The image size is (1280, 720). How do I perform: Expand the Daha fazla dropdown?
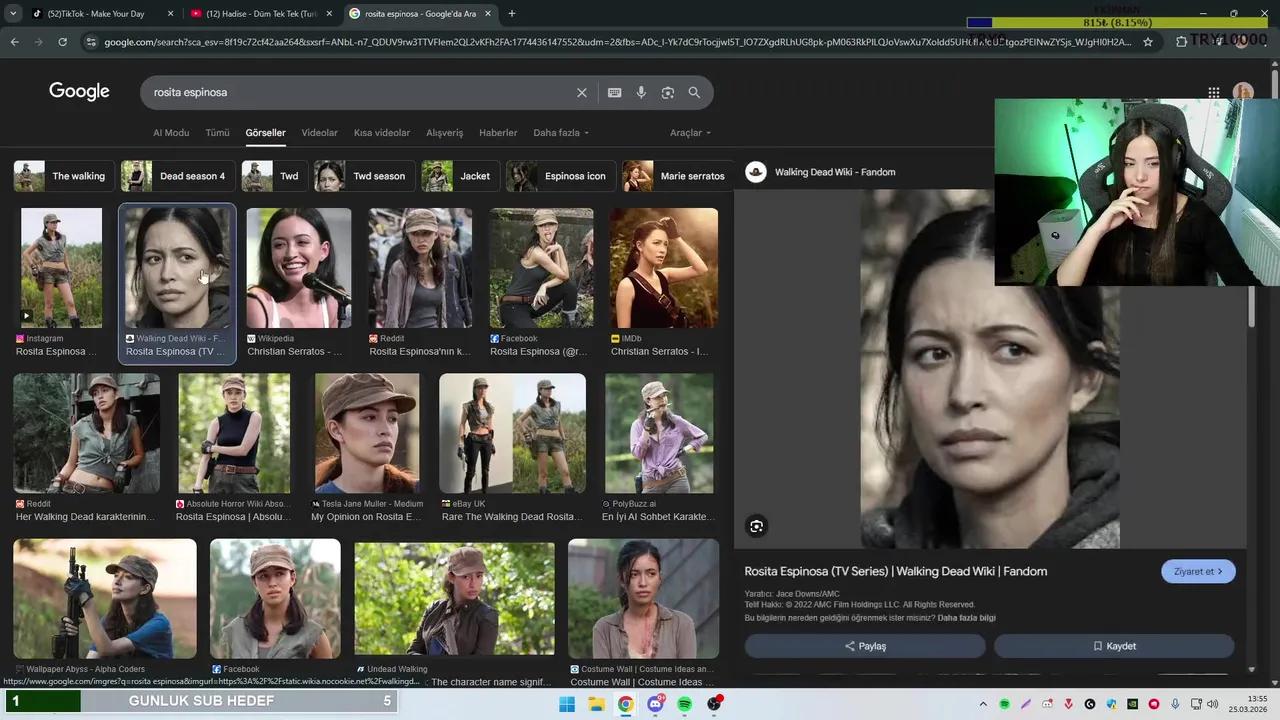tap(560, 133)
